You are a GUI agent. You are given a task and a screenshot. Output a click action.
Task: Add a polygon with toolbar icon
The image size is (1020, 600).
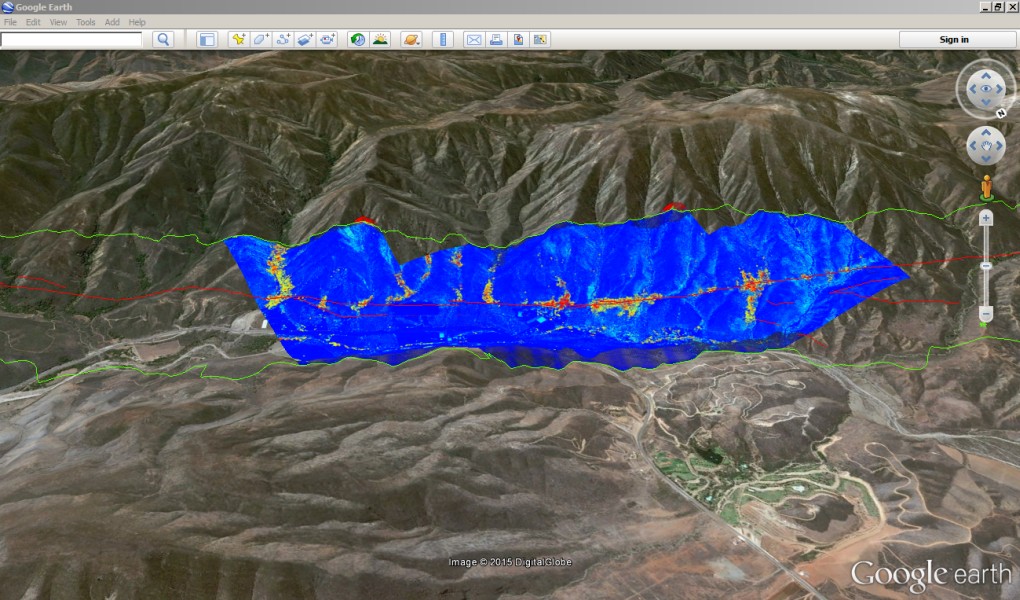(x=260, y=39)
